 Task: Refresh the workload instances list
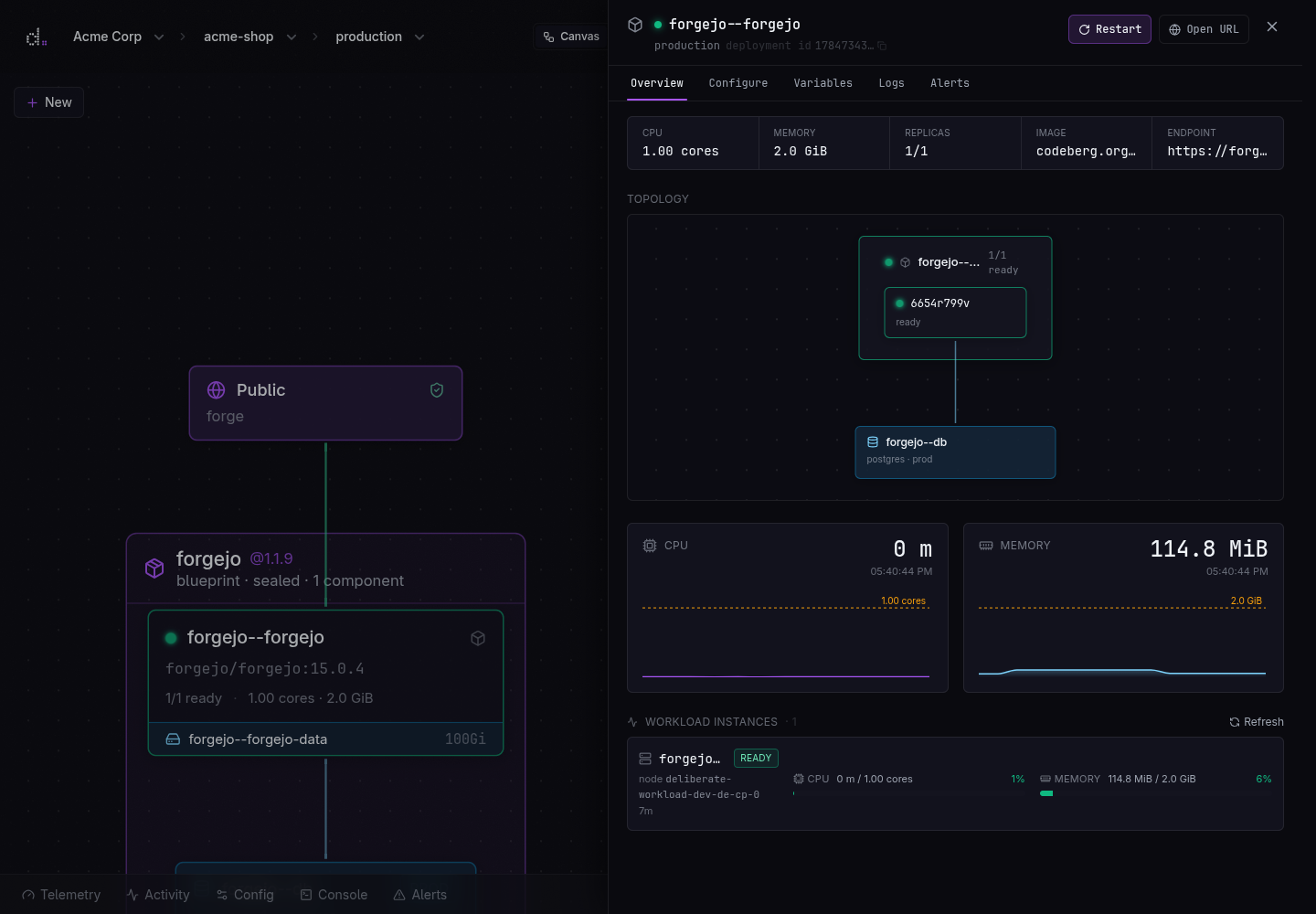pyautogui.click(x=1257, y=722)
